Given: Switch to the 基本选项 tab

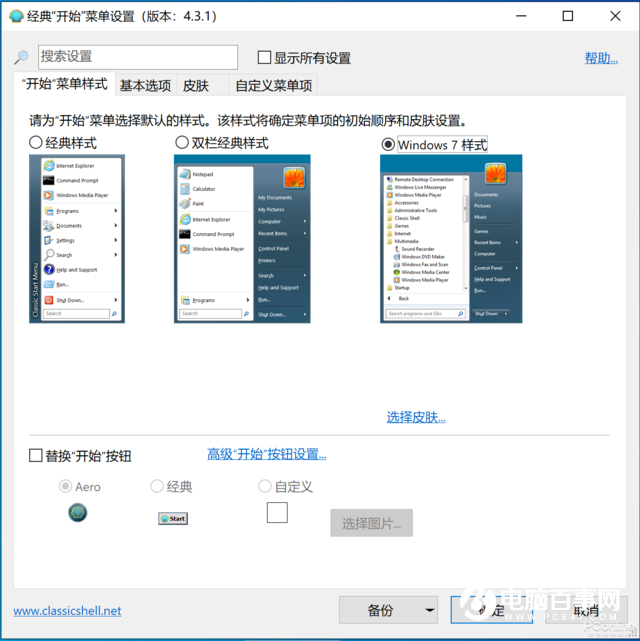Looking at the screenshot, I should [145, 86].
